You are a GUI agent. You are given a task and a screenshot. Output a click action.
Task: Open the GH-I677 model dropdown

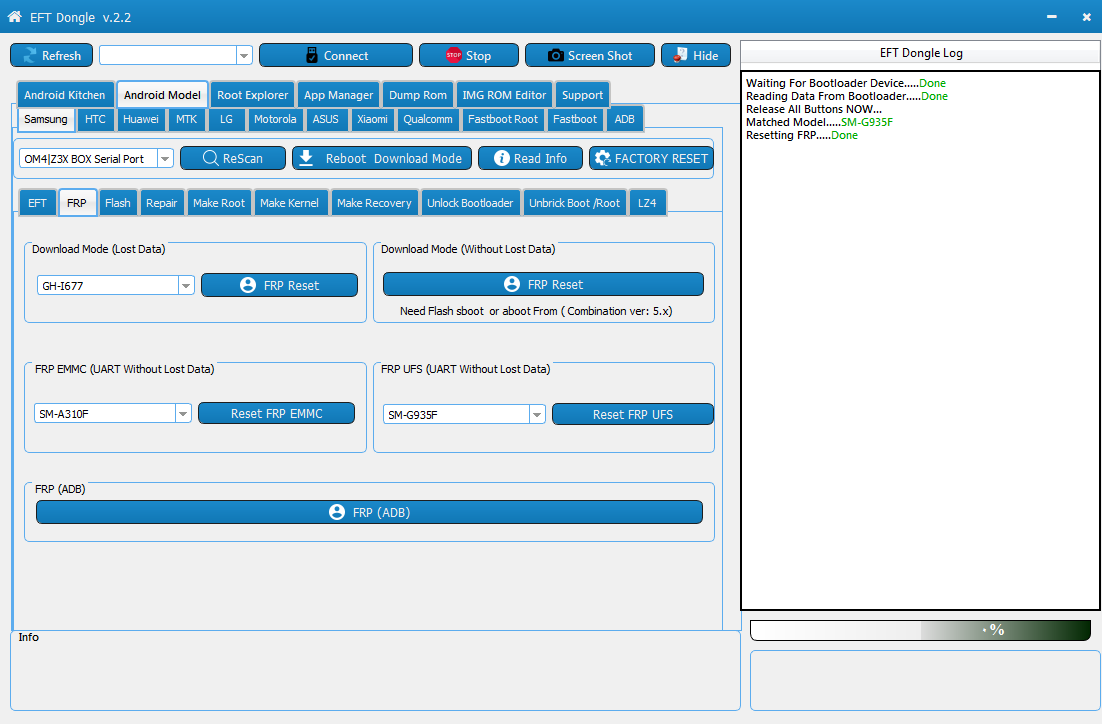tap(186, 285)
